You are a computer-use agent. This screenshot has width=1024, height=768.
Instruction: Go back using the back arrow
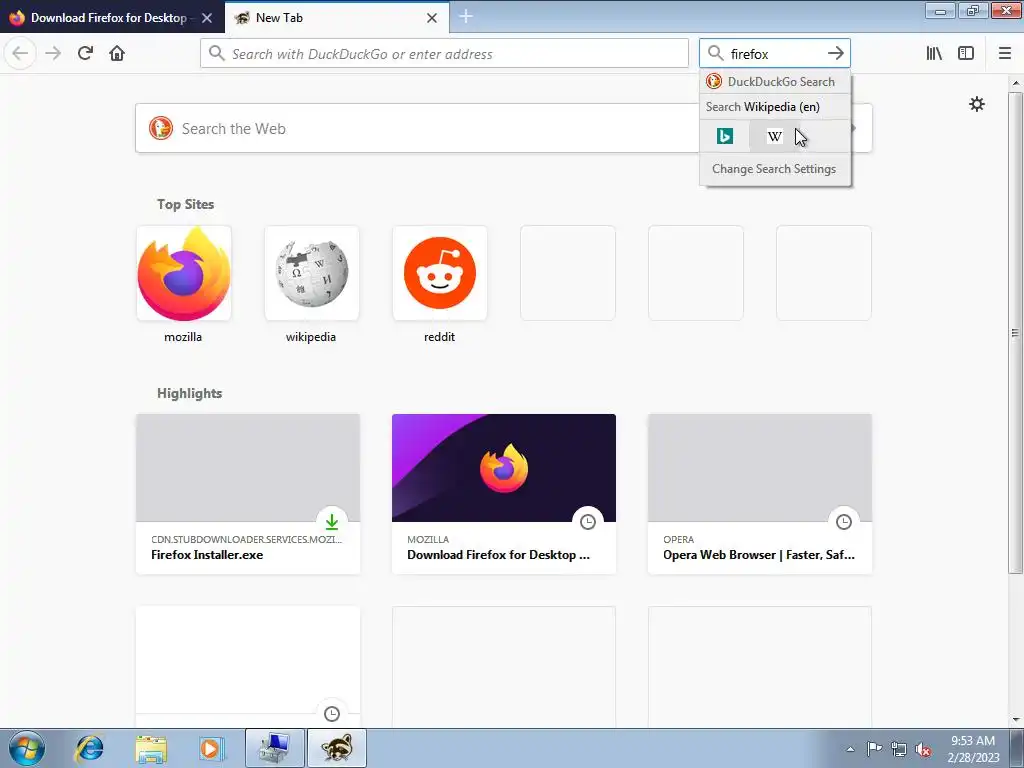pos(20,53)
